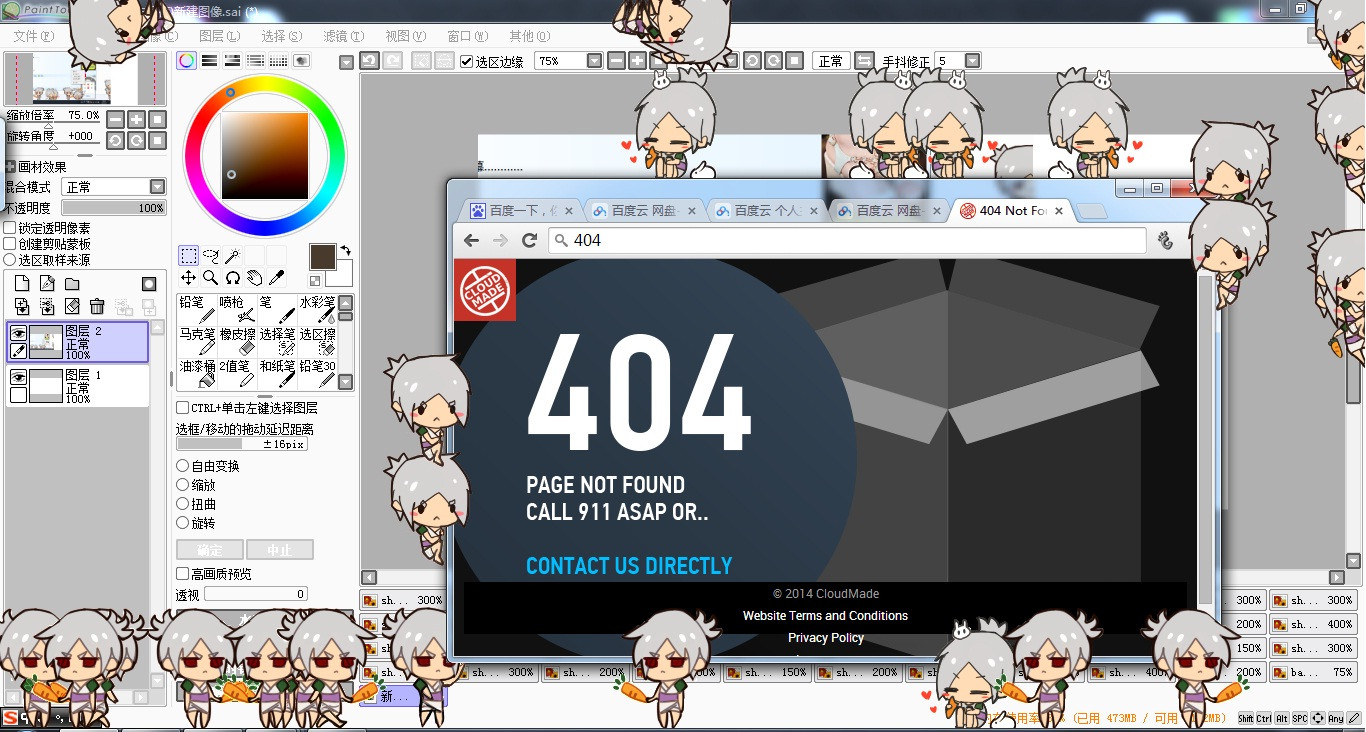The image size is (1366, 732).
Task: Select the hand pan tool
Action: pyautogui.click(x=254, y=278)
